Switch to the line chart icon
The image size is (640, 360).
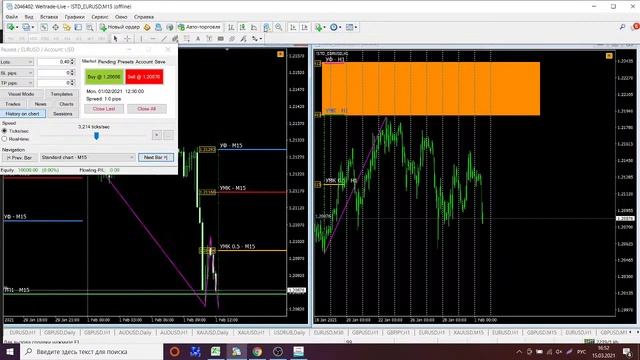[x=254, y=27]
